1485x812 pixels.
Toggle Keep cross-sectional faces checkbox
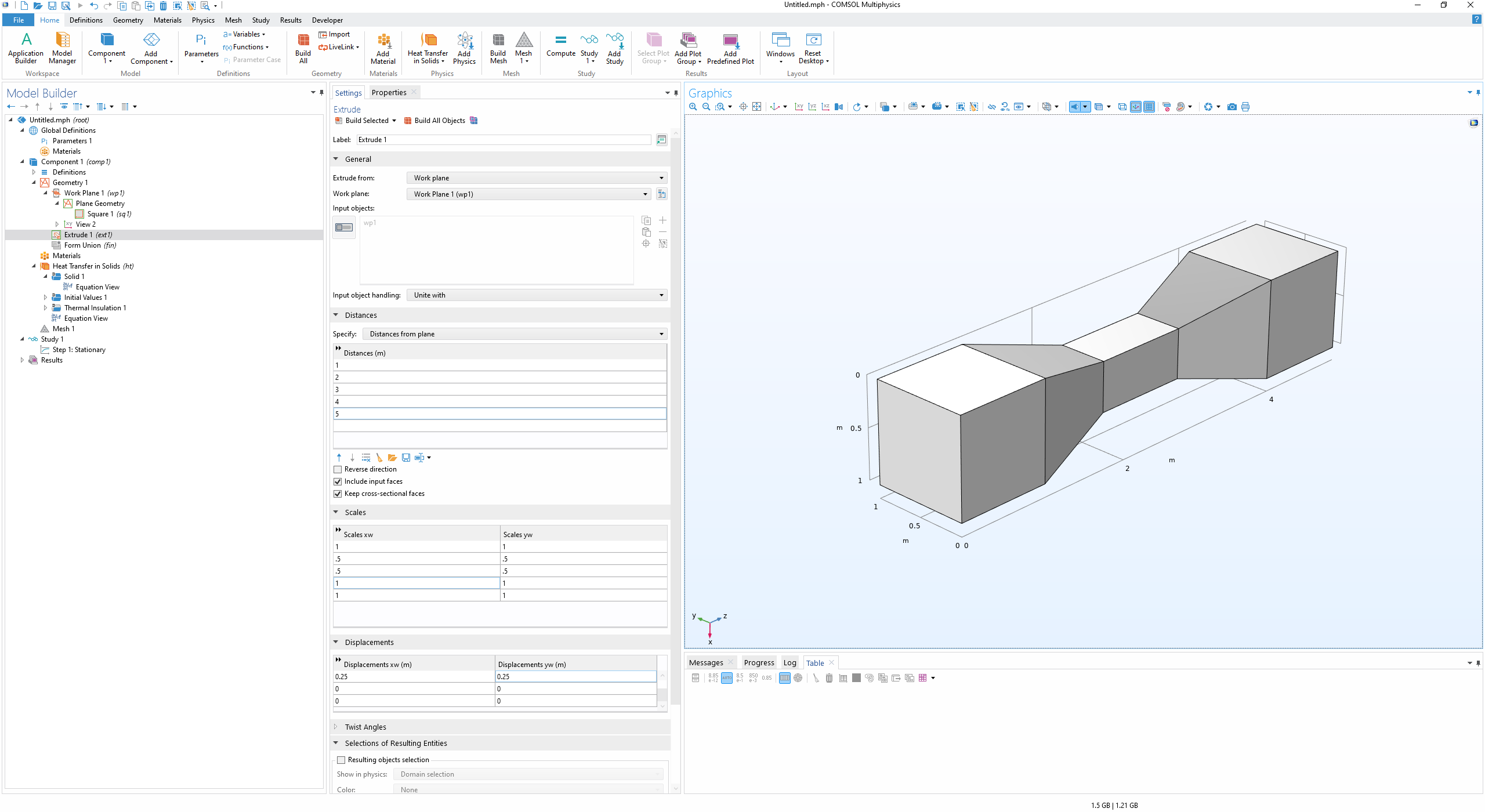point(338,494)
